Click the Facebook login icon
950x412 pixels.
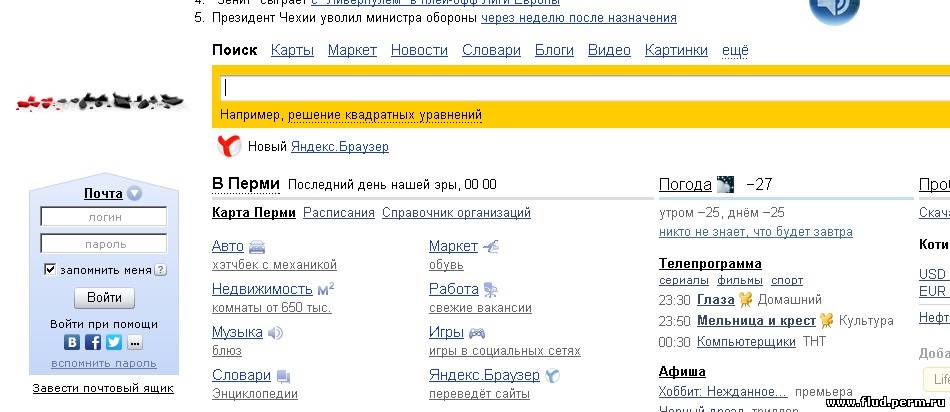click(93, 343)
